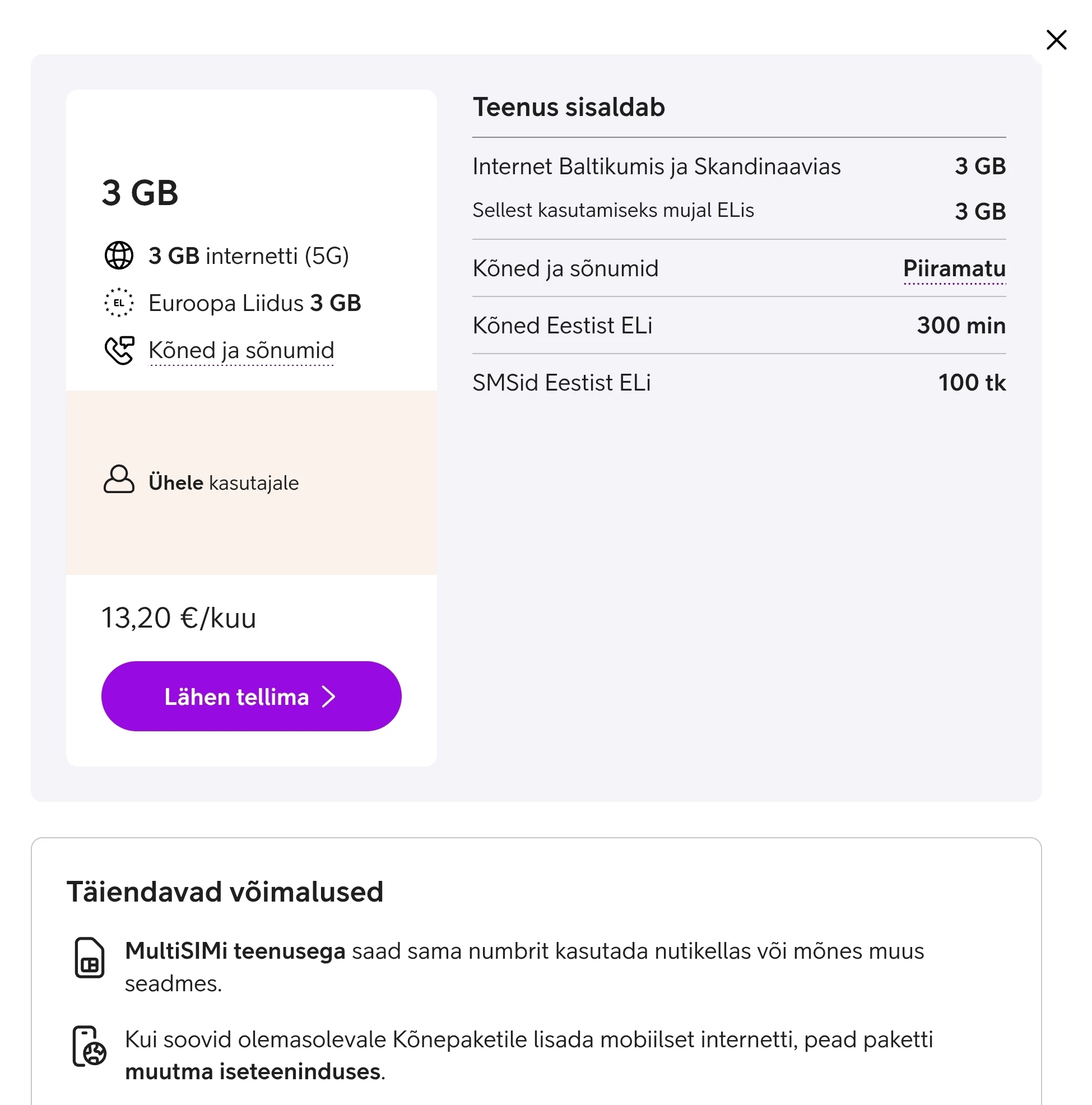Click the Täiendavad võimalused heading
Screen dimensions: 1092x1105
pyautogui.click(x=225, y=892)
